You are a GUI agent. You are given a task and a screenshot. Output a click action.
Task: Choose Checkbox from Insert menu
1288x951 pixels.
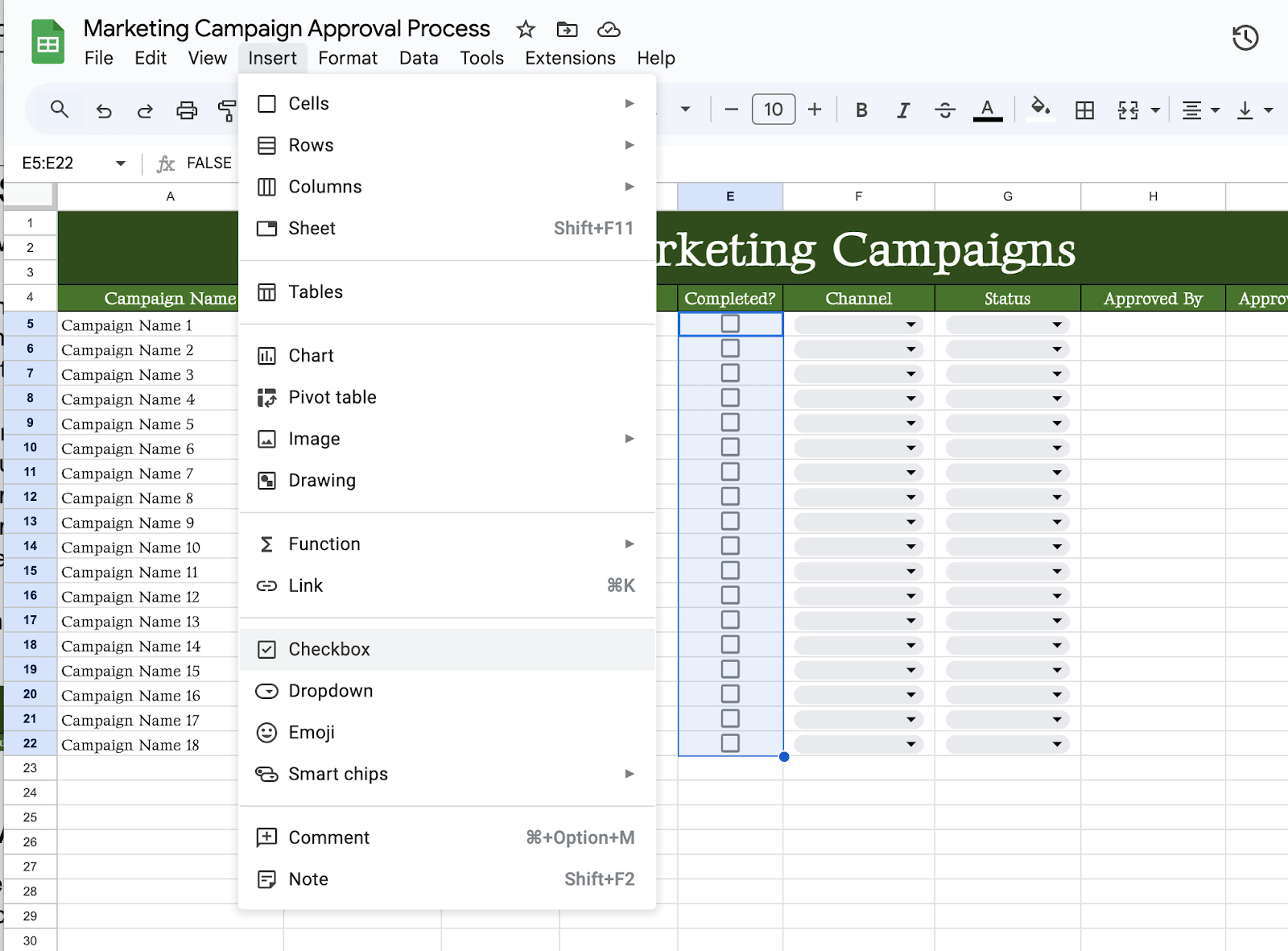[447, 649]
